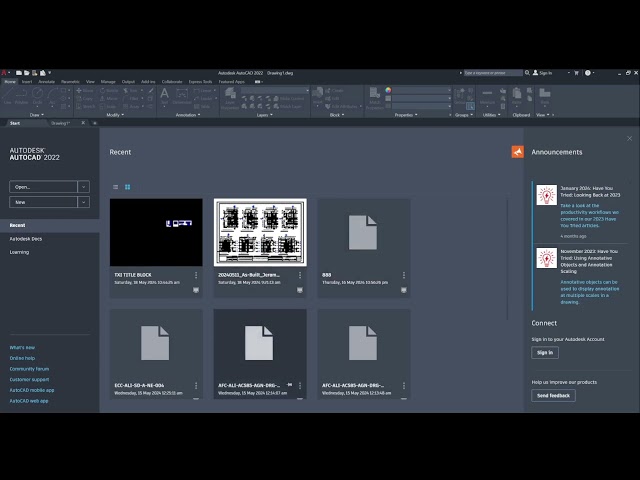The height and width of the screenshot is (480, 640).
Task: Open the What's new link
Action: [x=22, y=347]
